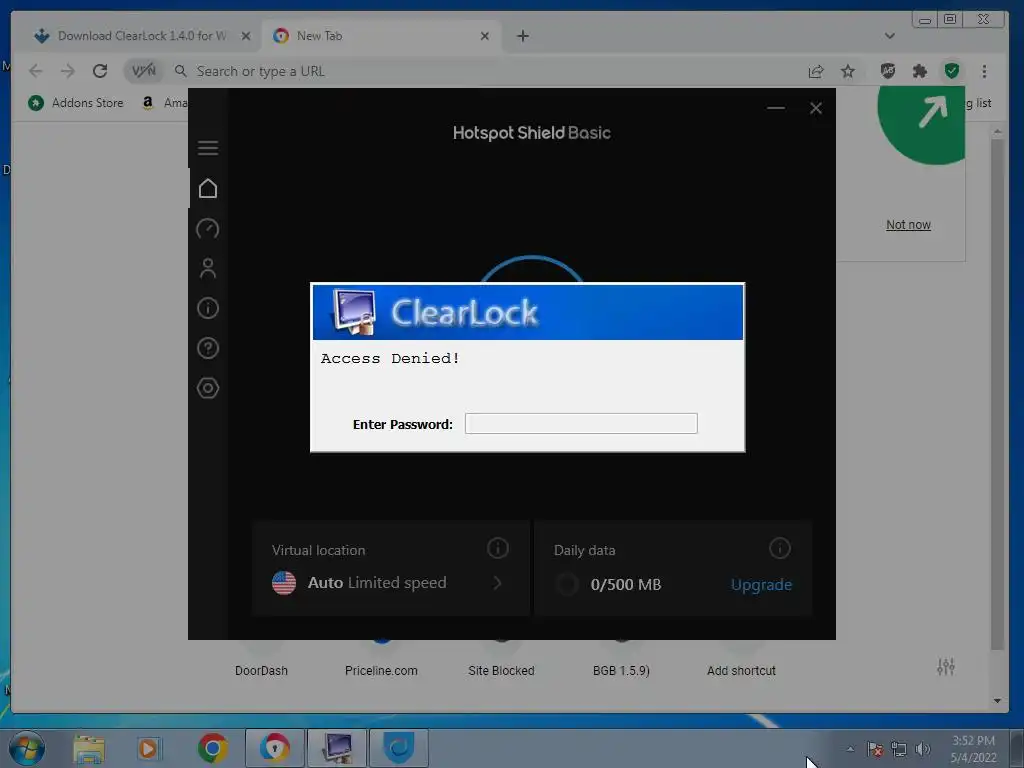1024x768 pixels.
Task: Bookmark this page with the star icon
Action: point(848,71)
